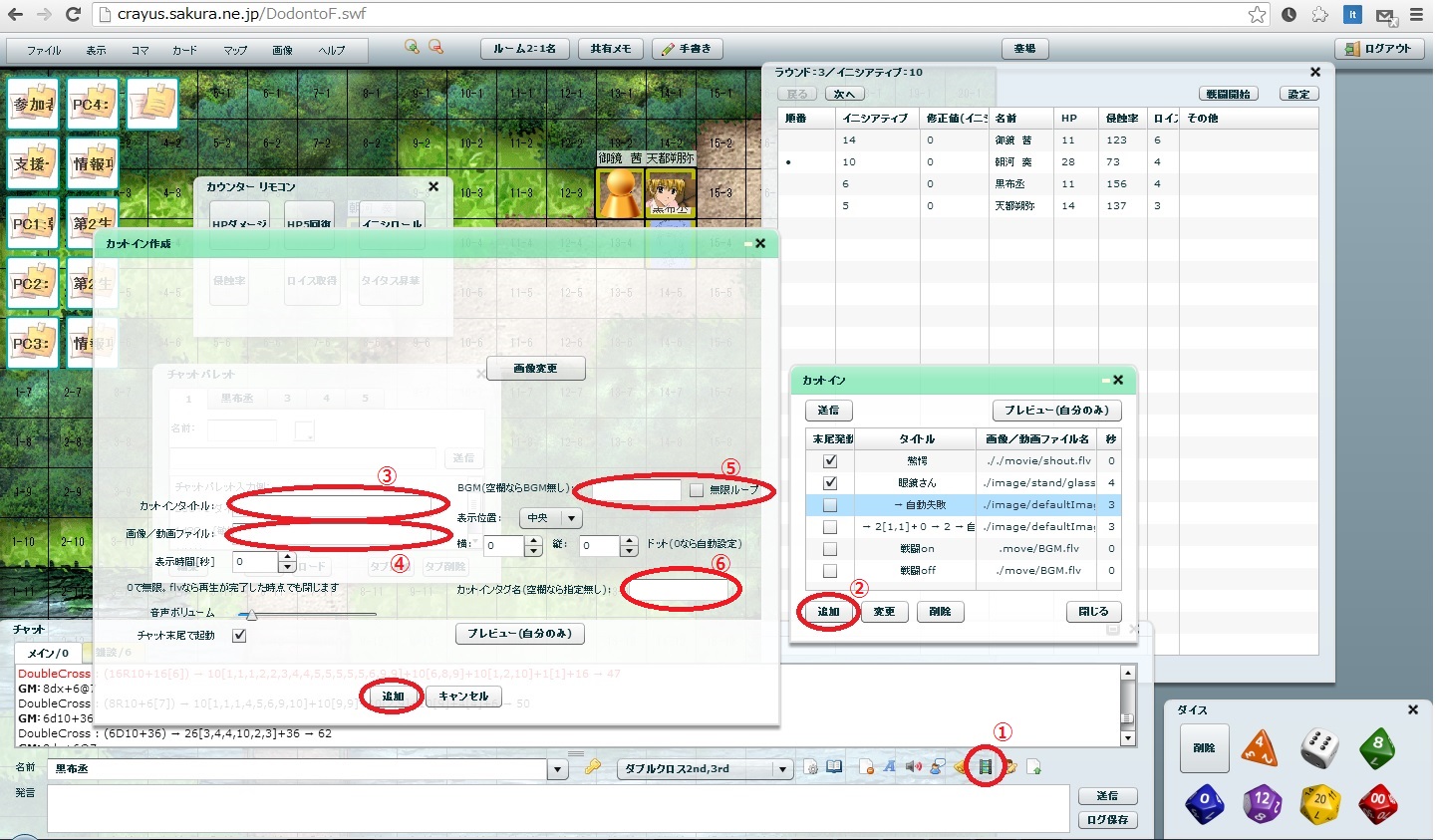Toggle checkbox for 自動失敗 cut-in row
Image resolution: width=1435 pixels, height=840 pixels.
click(829, 505)
